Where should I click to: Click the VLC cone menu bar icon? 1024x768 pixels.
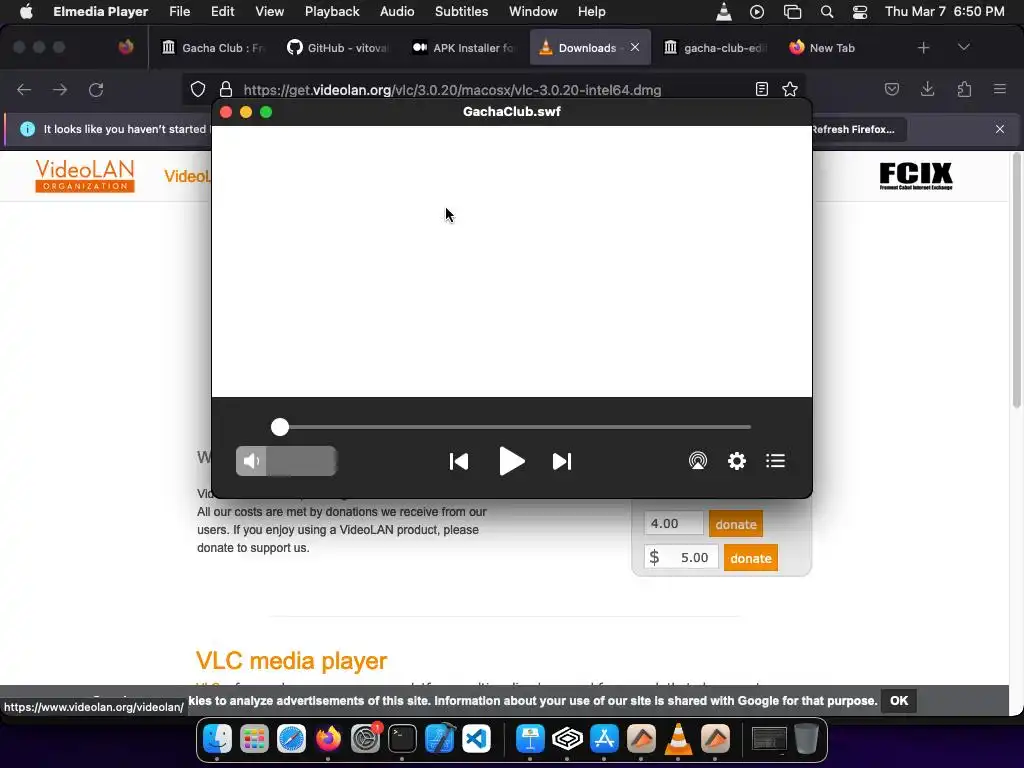point(724,12)
